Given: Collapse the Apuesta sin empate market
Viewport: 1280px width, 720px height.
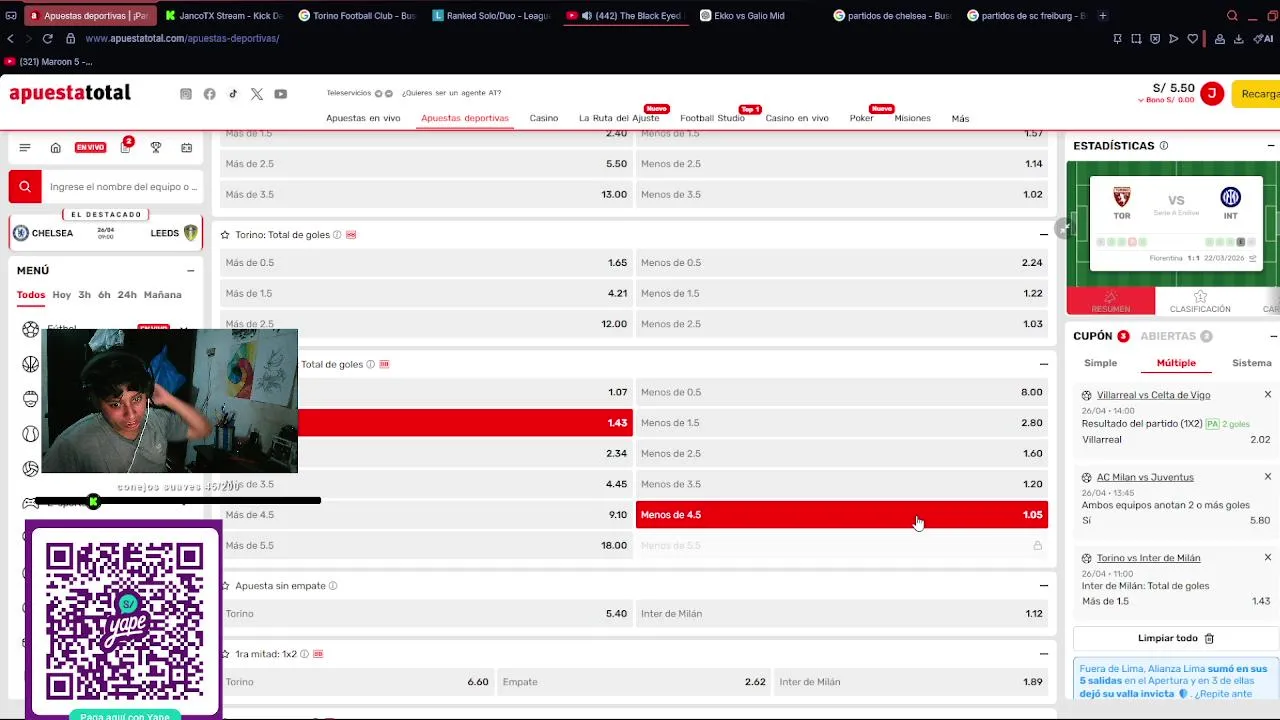Looking at the screenshot, I should coord(1043,586).
